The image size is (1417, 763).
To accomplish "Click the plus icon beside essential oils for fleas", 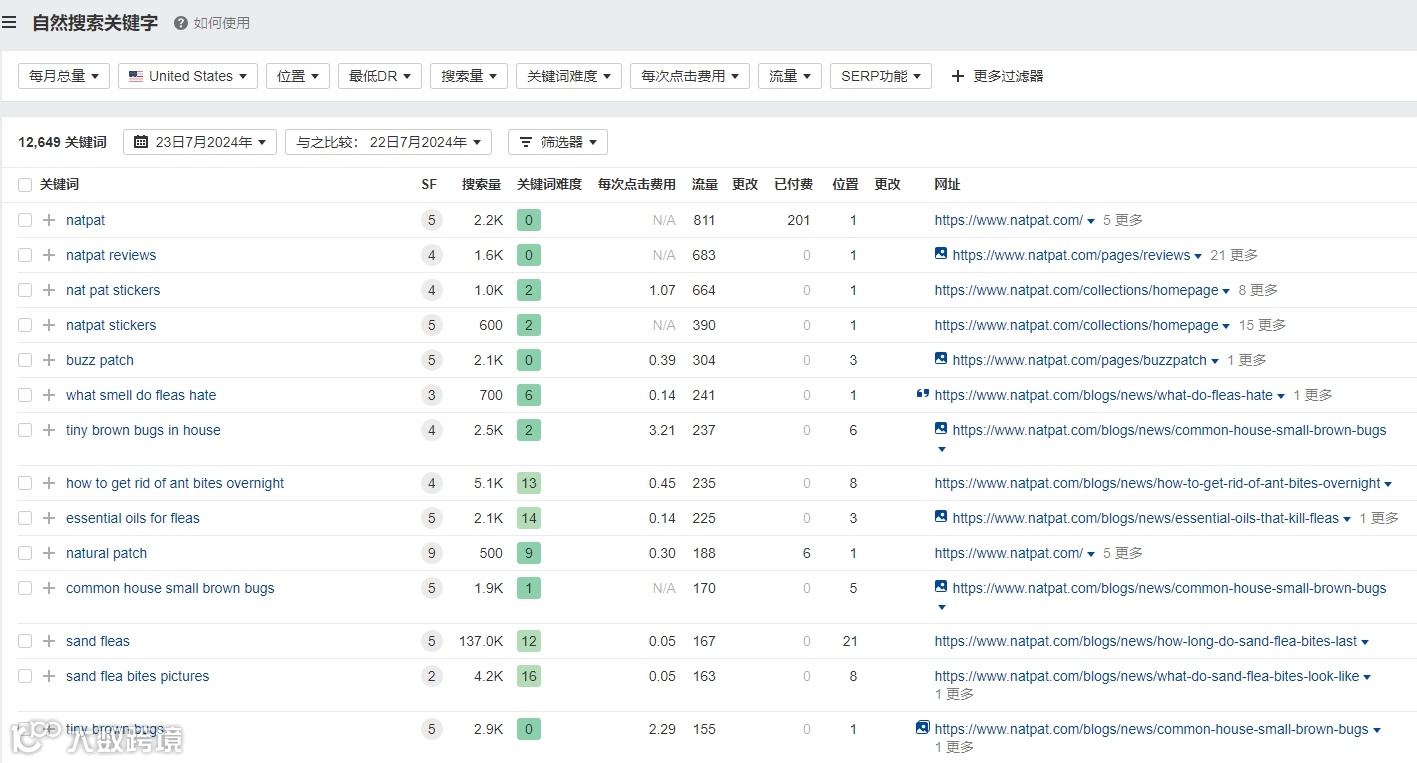I will click(x=49, y=518).
